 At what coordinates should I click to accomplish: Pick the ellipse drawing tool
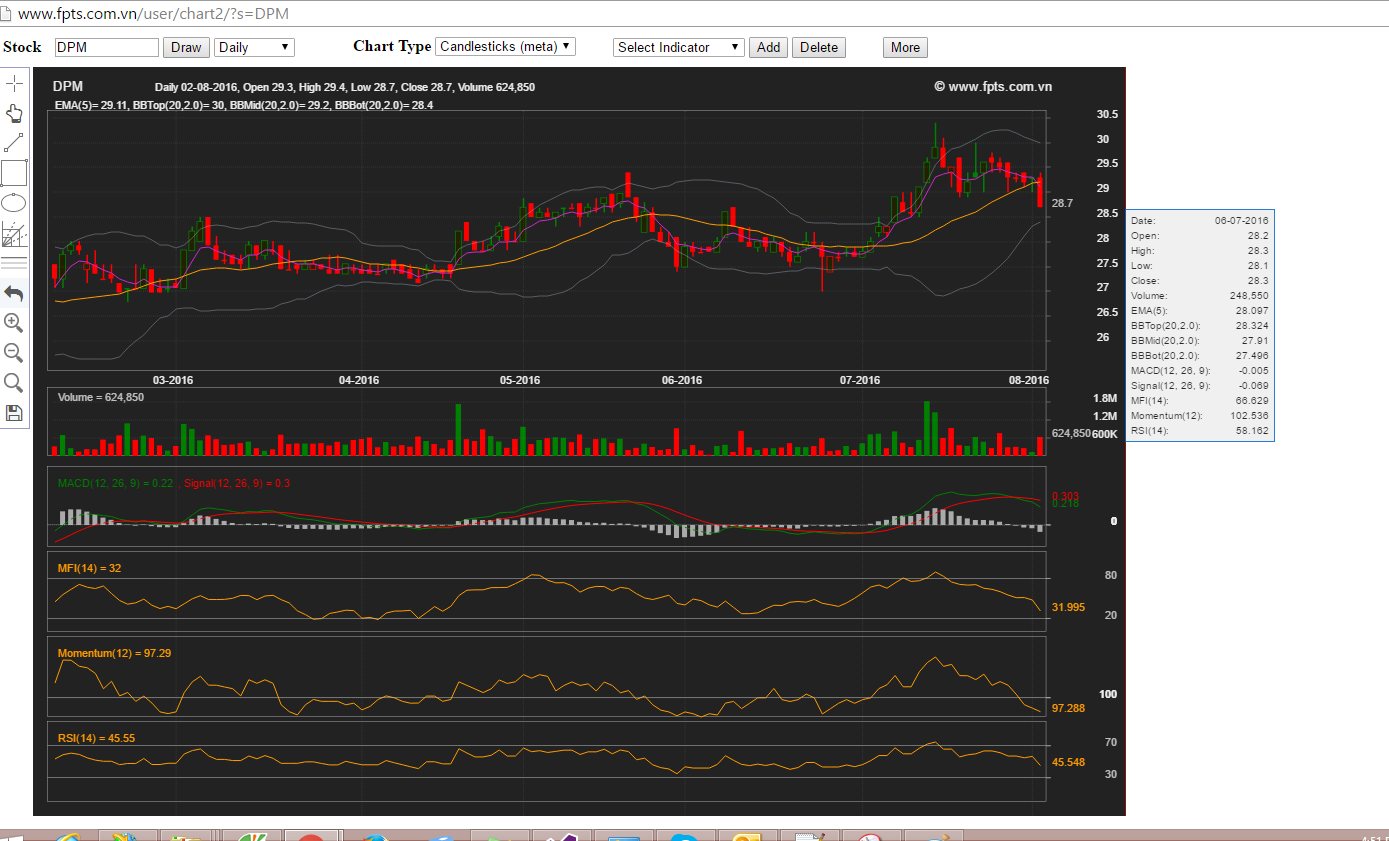pos(14,203)
